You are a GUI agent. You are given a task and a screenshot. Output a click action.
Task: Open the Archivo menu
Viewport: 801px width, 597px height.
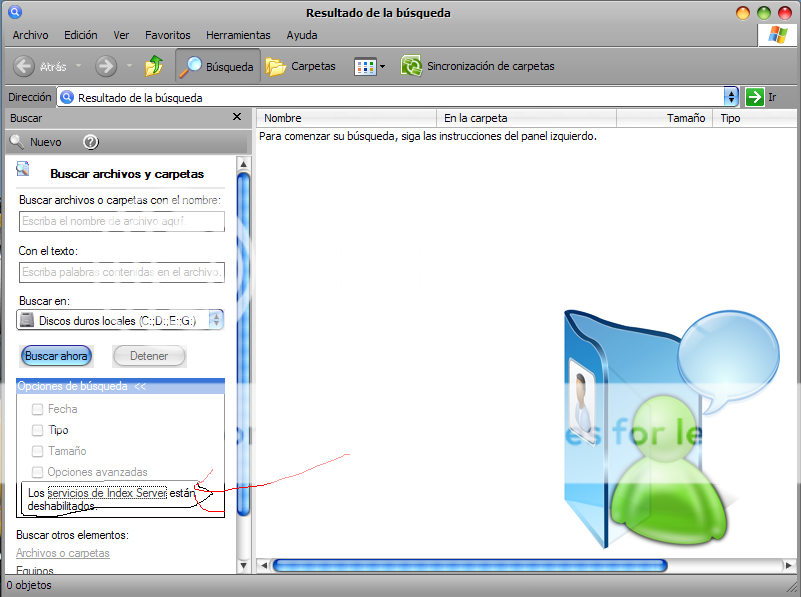pos(31,35)
